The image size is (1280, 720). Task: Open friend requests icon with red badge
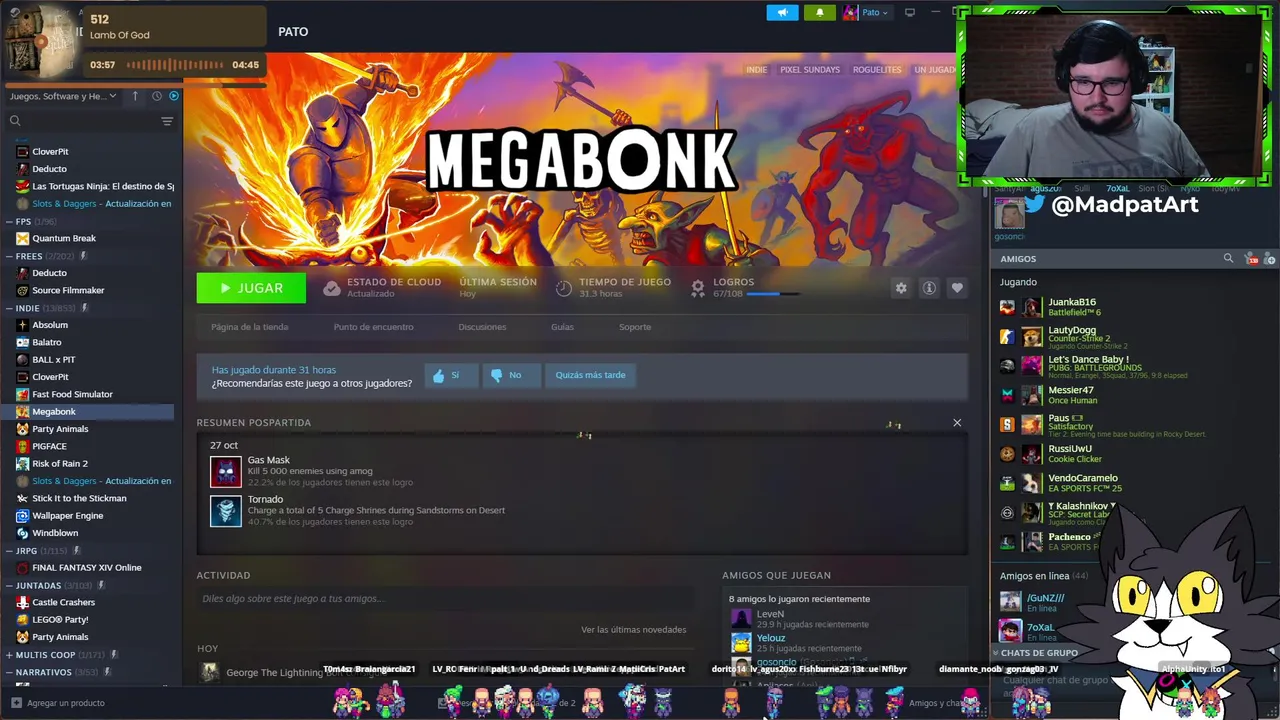1251,259
